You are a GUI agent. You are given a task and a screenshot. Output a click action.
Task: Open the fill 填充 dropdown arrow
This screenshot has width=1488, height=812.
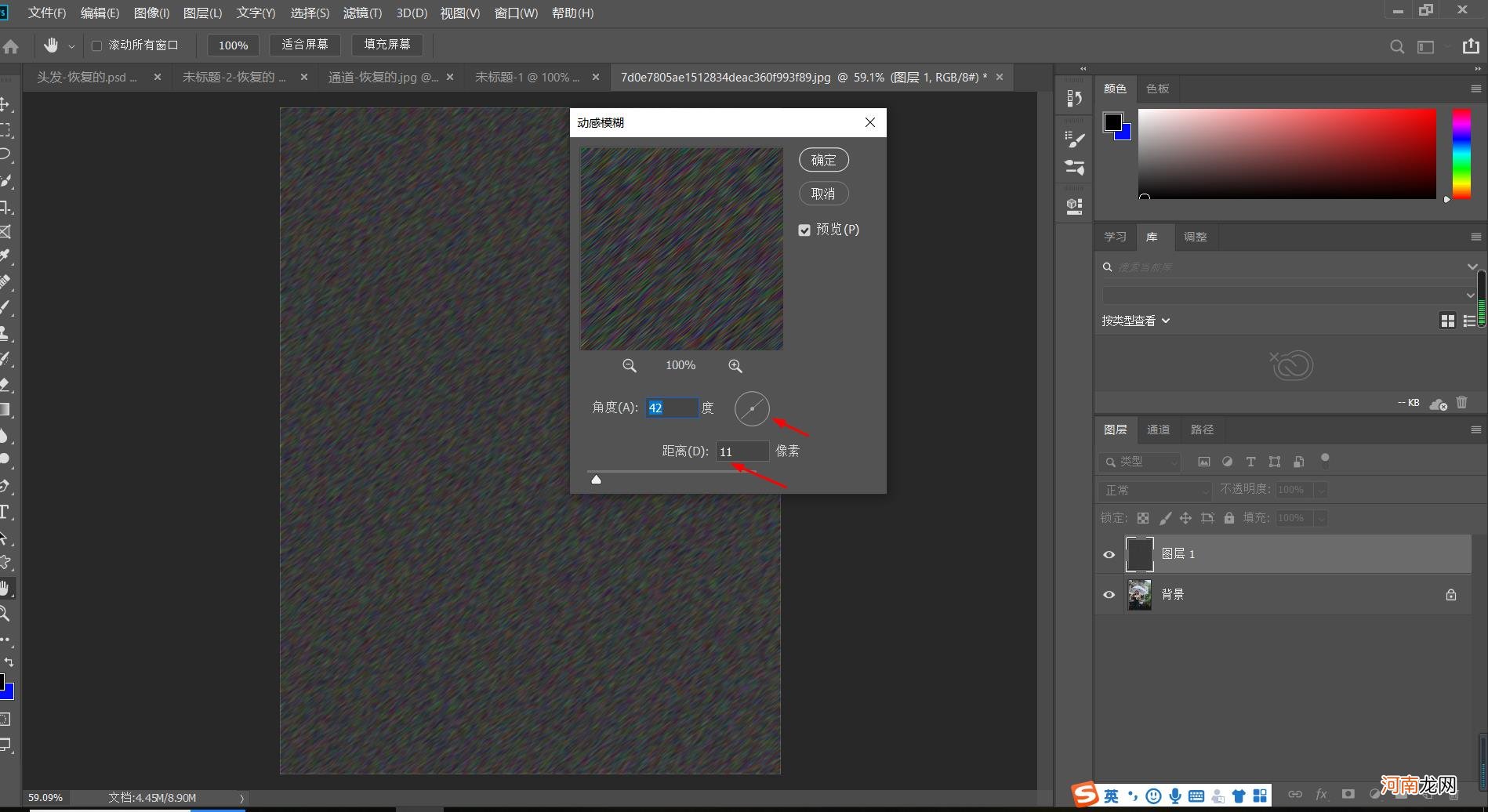[x=1321, y=518]
